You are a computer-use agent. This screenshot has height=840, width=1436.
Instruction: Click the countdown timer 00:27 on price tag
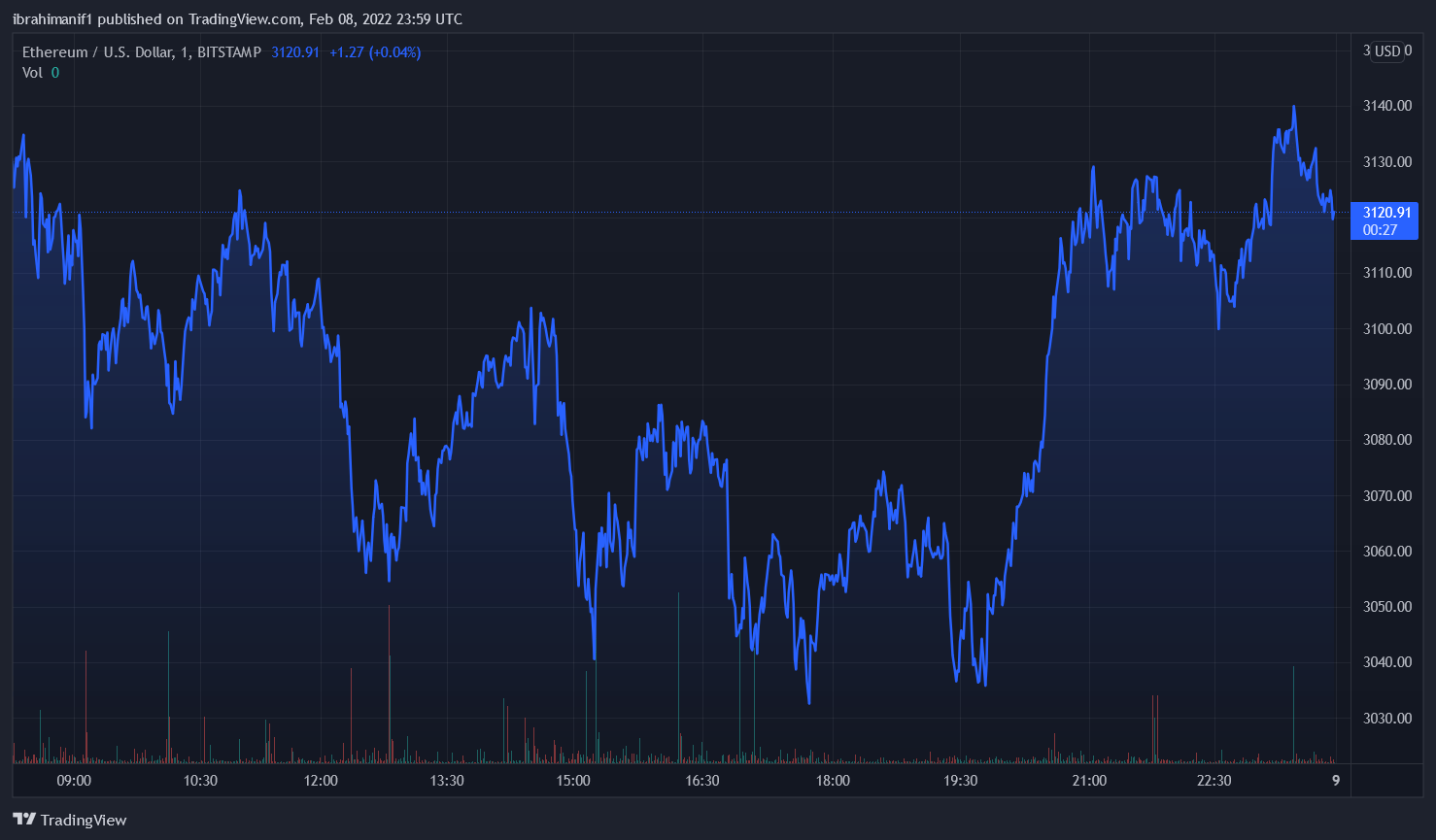point(1380,230)
